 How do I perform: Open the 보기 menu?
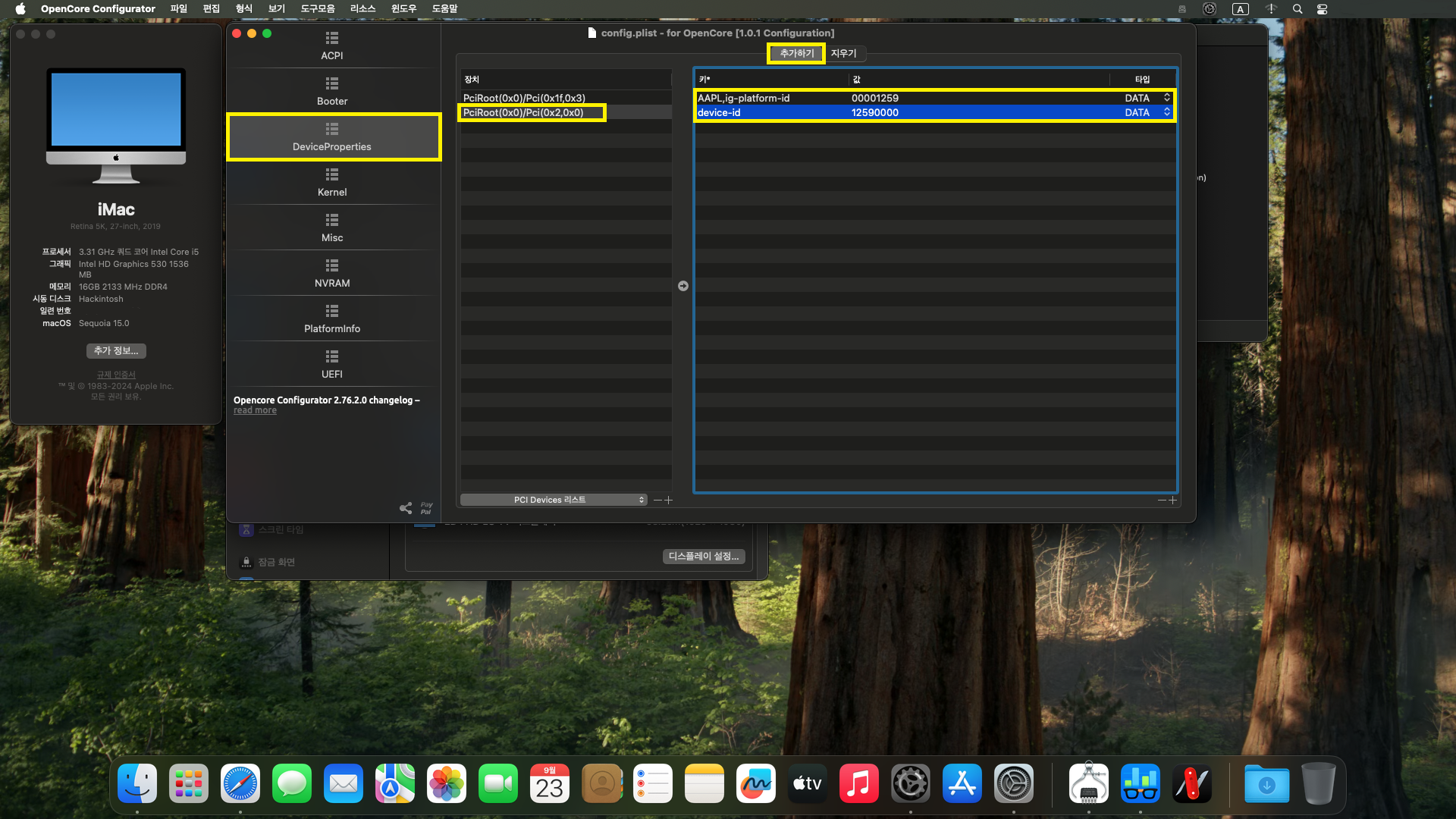click(x=277, y=9)
